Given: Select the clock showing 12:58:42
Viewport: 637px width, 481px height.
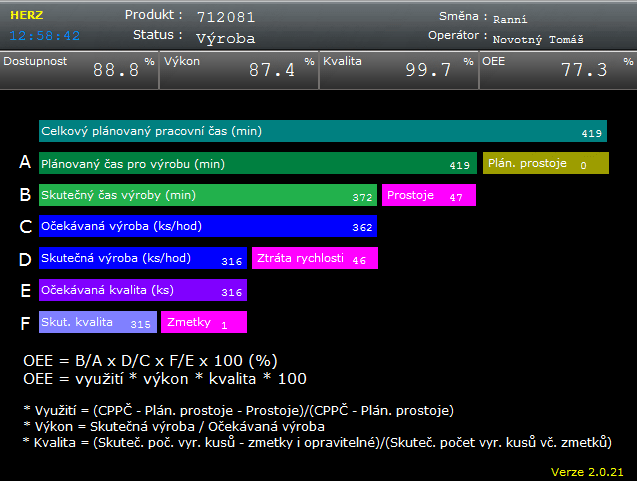Looking at the screenshot, I should click(46, 35).
